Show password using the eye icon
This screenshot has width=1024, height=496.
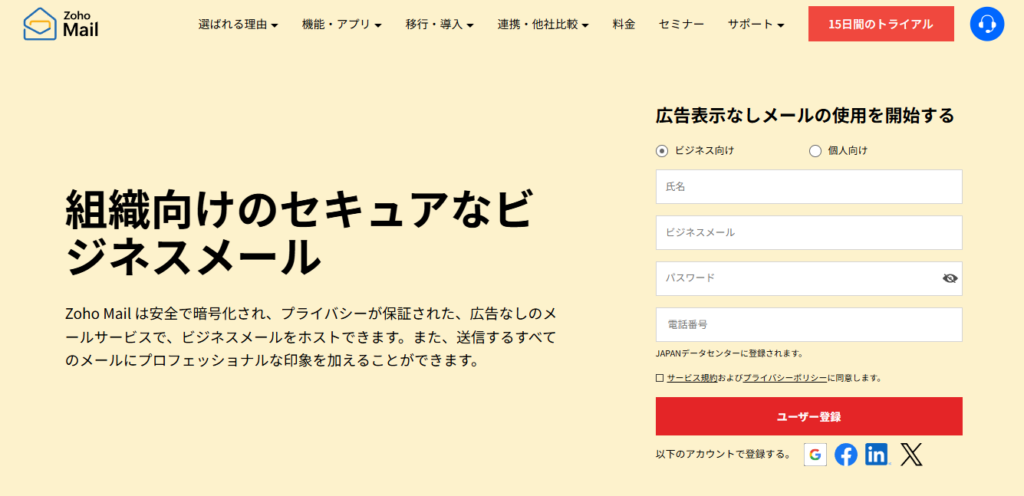[x=950, y=278]
